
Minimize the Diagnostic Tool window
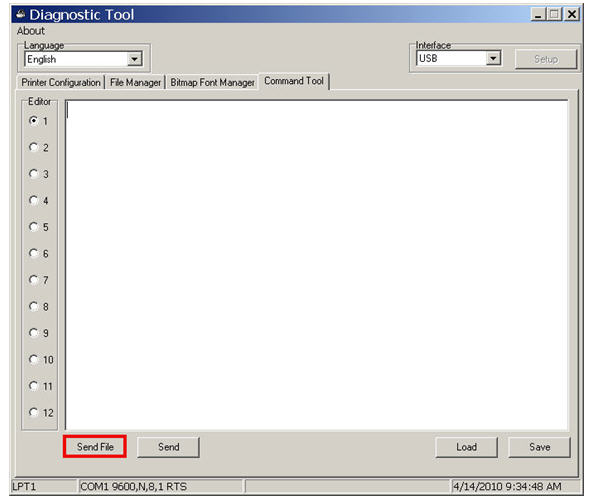coord(538,15)
